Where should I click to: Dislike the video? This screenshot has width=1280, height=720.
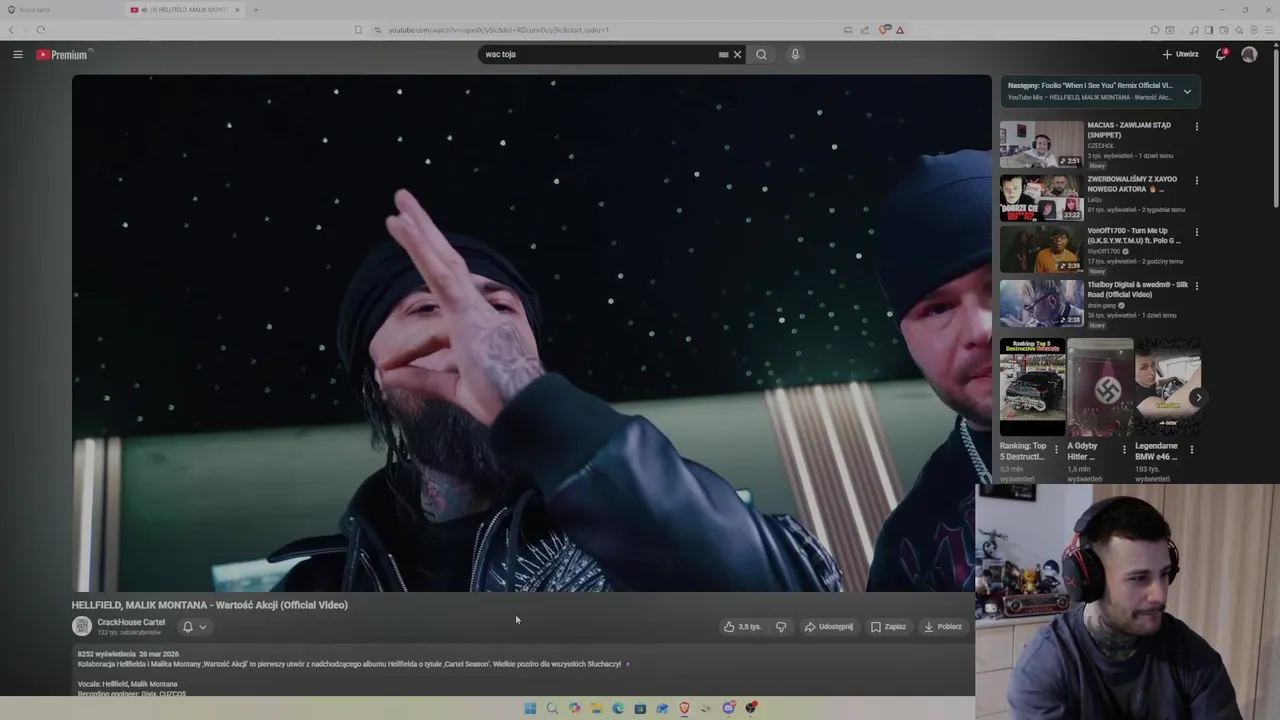(781, 627)
